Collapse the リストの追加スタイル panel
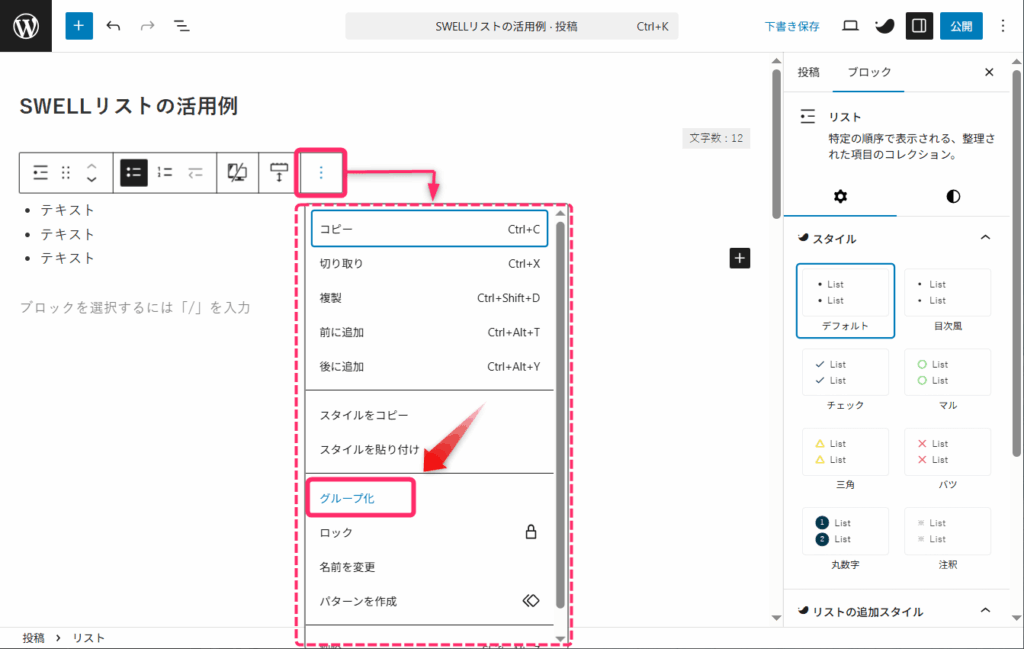 (x=985, y=610)
